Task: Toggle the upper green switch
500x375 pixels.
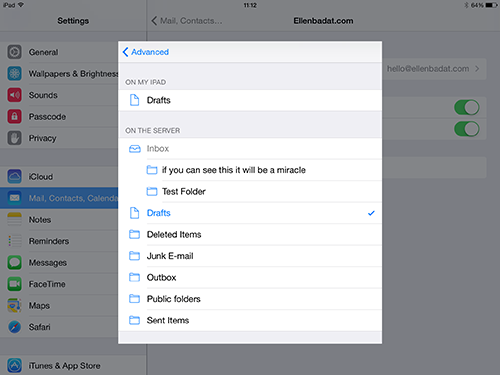Action: tap(467, 108)
